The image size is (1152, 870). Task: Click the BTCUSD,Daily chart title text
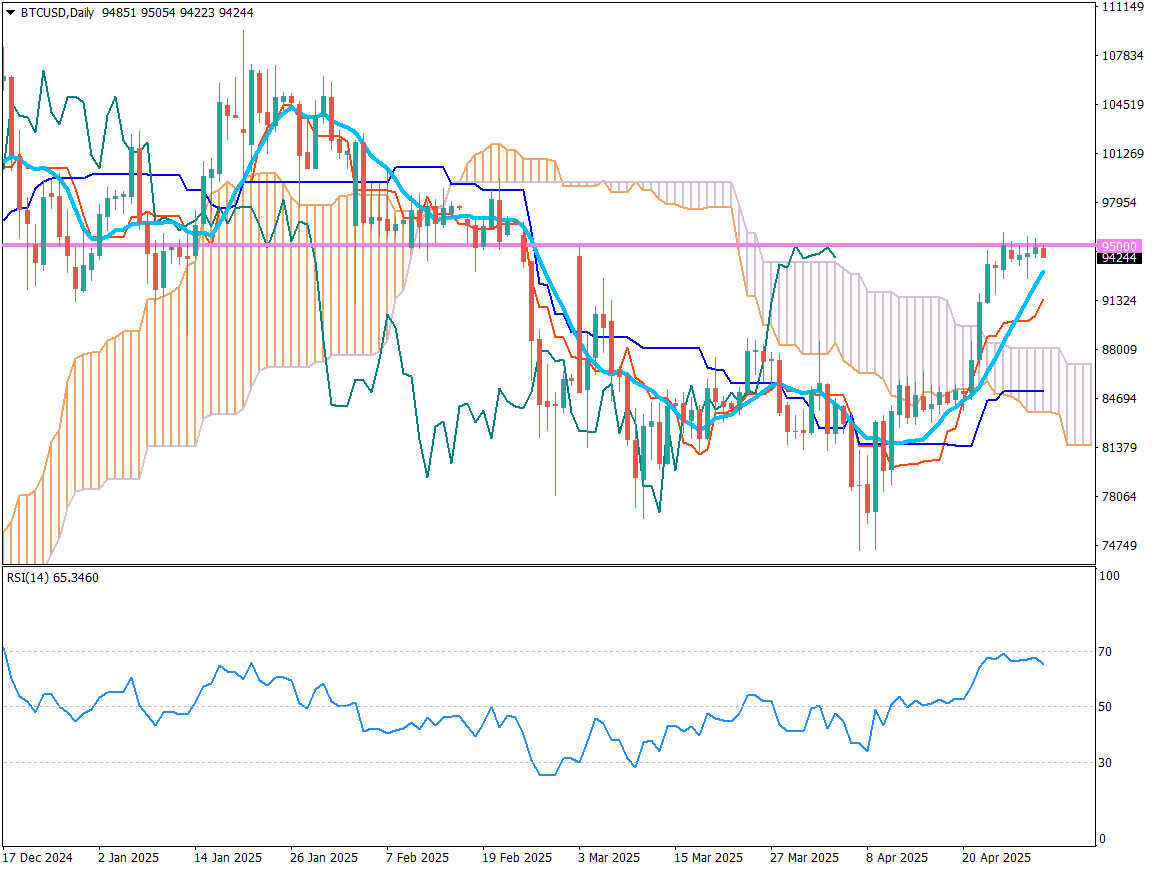[58, 12]
